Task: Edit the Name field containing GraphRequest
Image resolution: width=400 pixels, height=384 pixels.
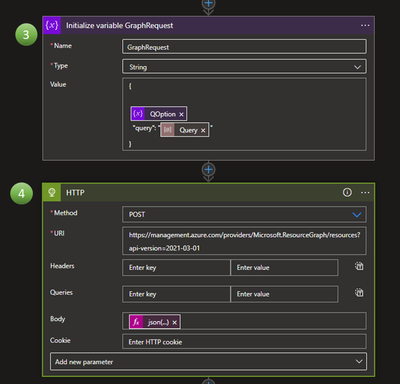Action: click(x=244, y=47)
